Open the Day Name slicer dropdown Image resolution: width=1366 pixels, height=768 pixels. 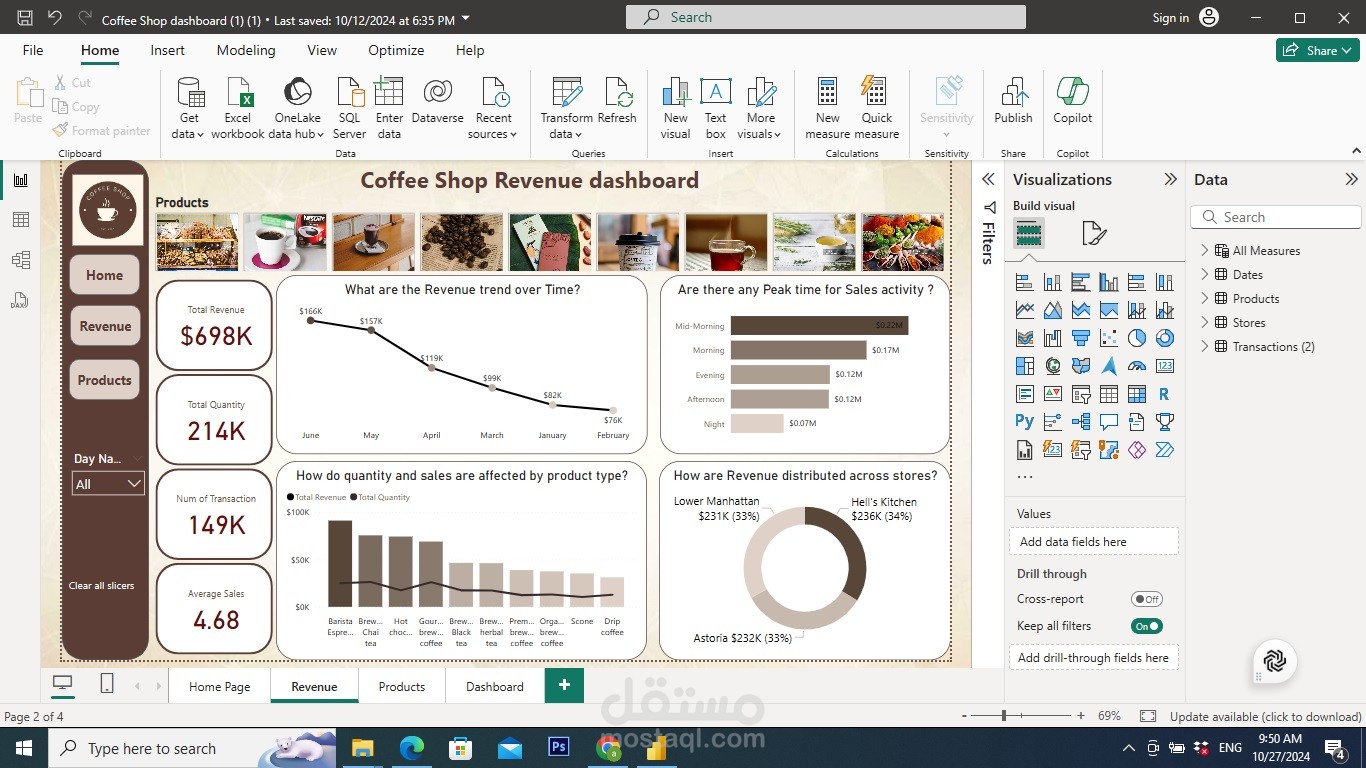(109, 484)
